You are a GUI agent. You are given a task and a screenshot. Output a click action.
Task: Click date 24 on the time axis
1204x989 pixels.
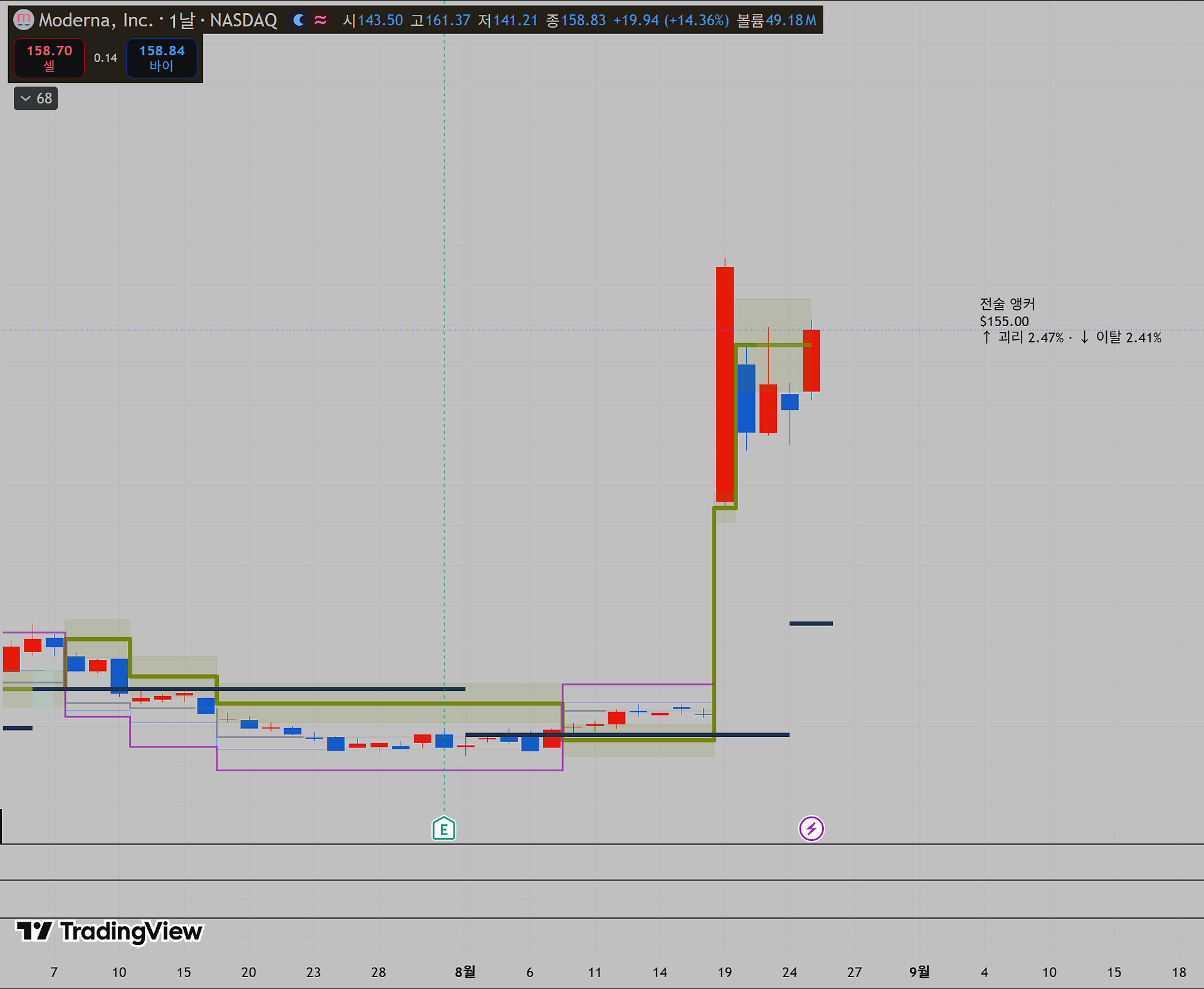click(789, 972)
